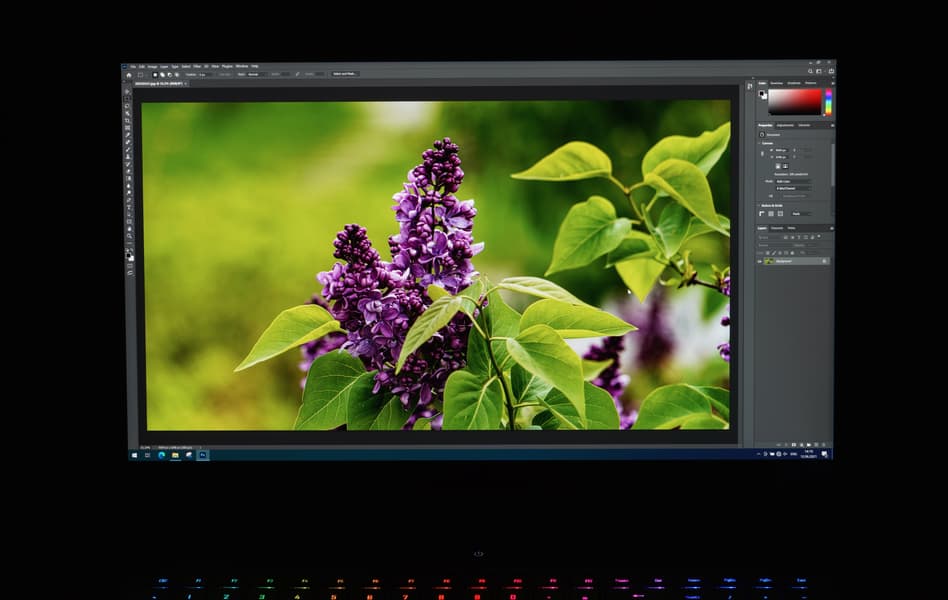The image size is (948, 600).
Task: Toggle the layer filter switch in Layers panel
Action: pyautogui.click(x=819, y=236)
